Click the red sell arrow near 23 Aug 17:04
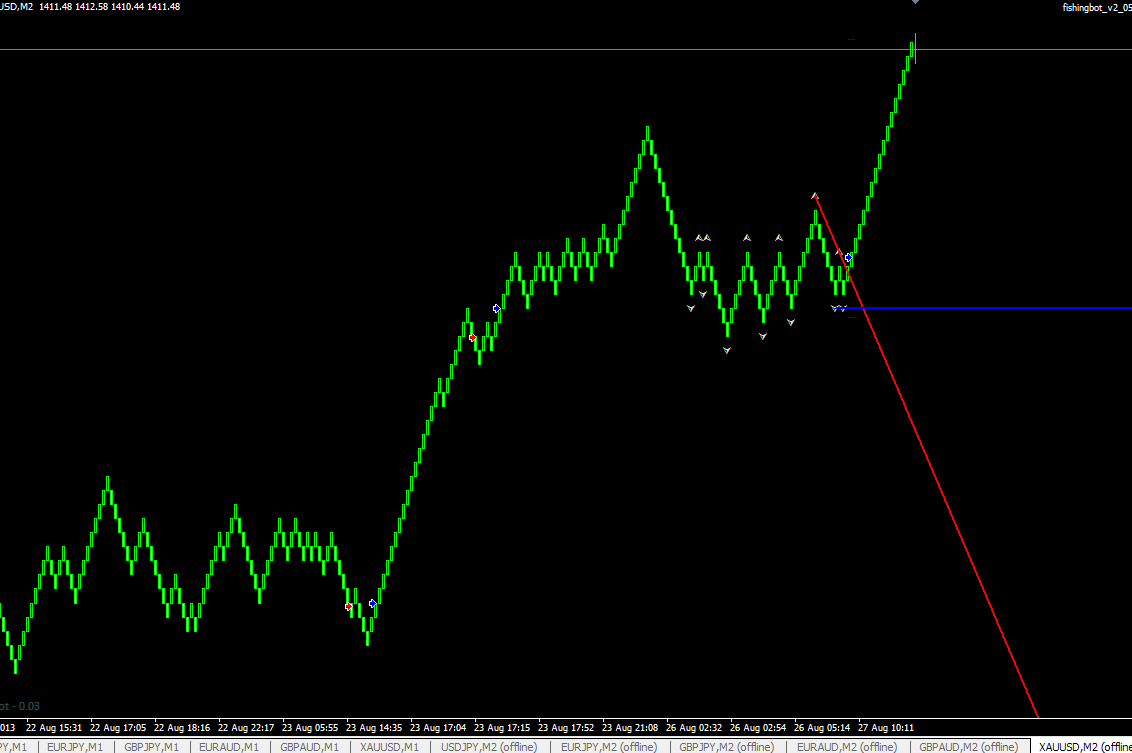This screenshot has width=1132, height=753. 472,338
